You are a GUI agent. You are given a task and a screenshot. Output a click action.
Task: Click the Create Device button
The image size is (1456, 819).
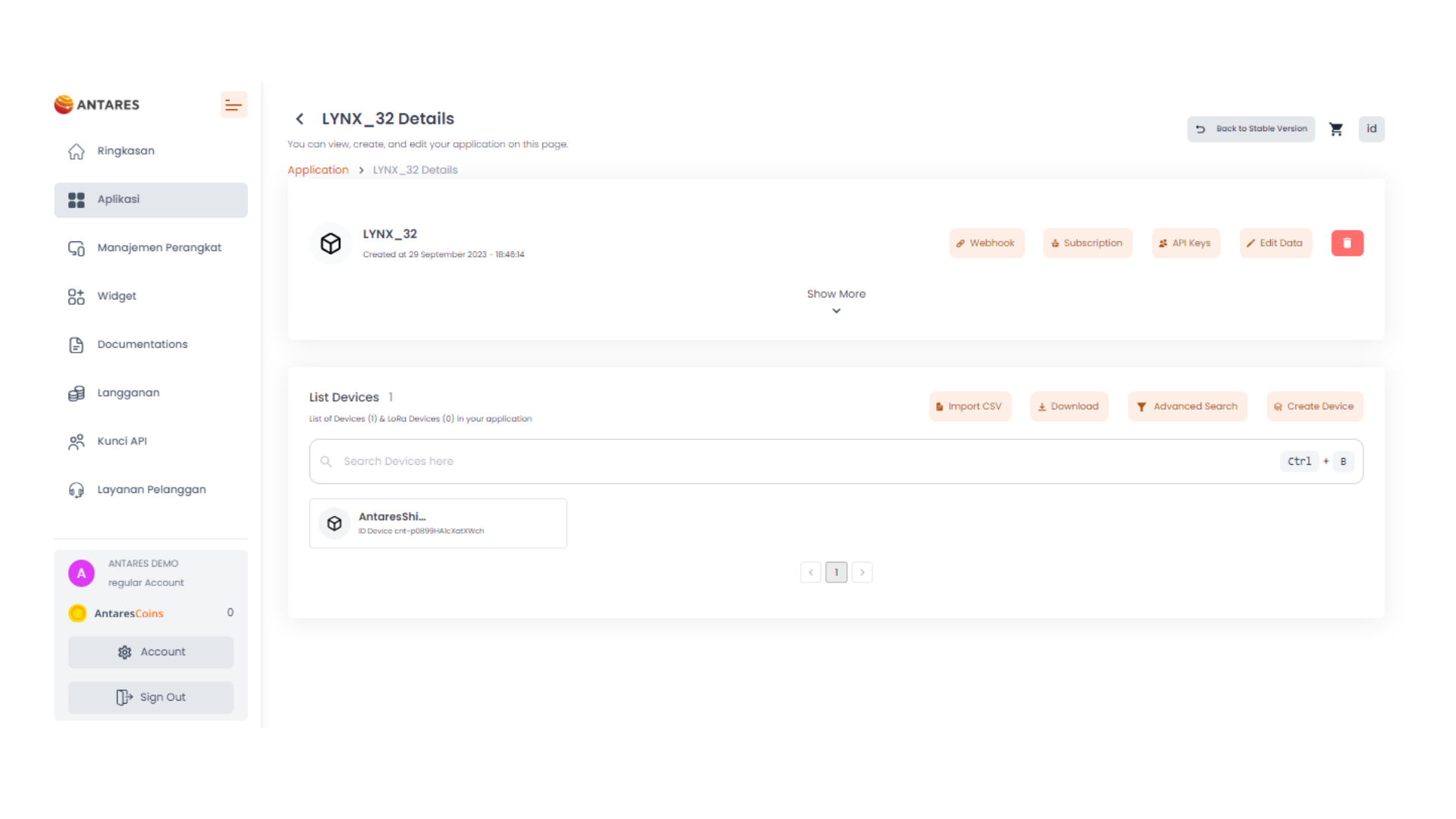[1314, 406]
